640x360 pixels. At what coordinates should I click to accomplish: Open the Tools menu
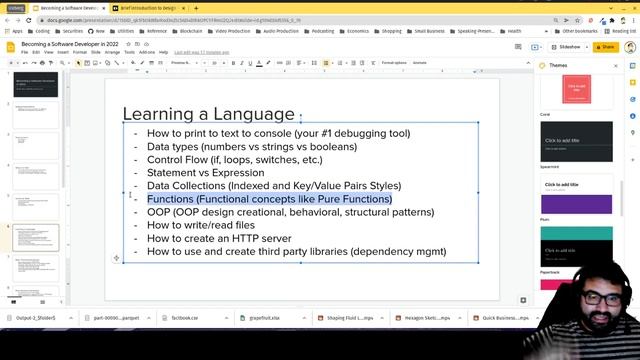point(129,52)
